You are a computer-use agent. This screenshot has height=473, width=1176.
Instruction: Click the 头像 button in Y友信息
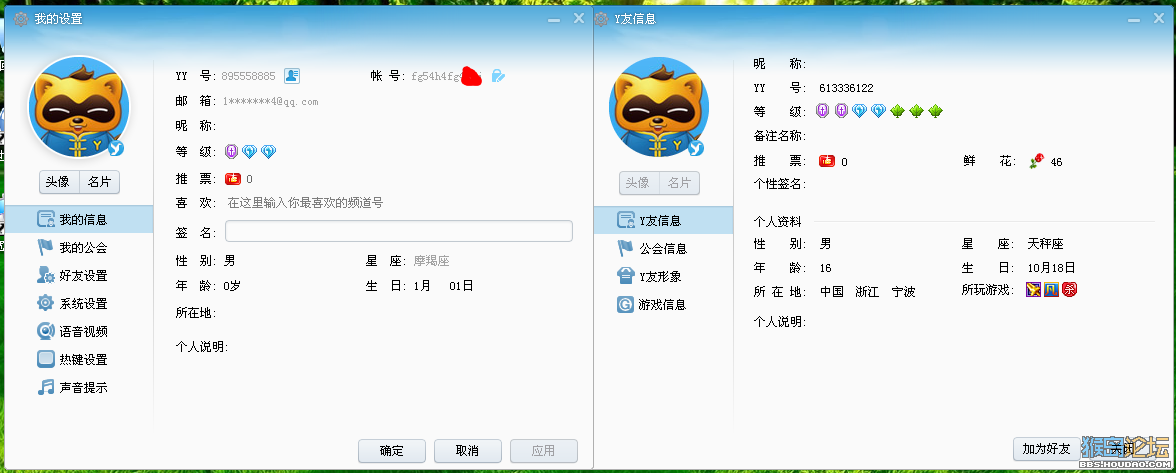pyautogui.click(x=639, y=183)
